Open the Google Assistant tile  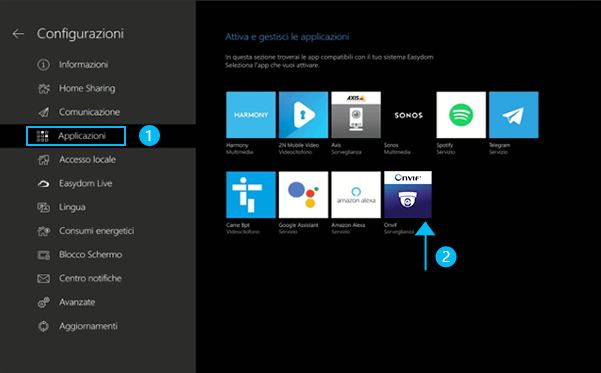click(x=303, y=194)
